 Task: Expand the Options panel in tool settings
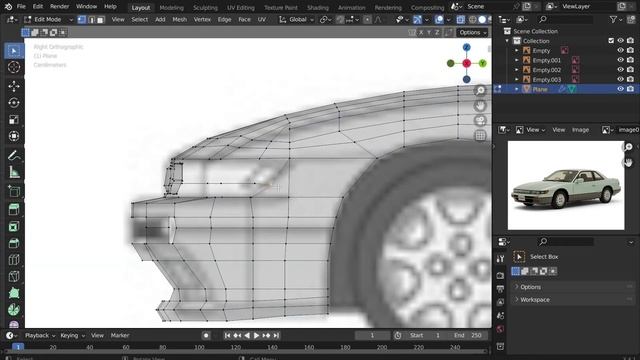(573, 287)
